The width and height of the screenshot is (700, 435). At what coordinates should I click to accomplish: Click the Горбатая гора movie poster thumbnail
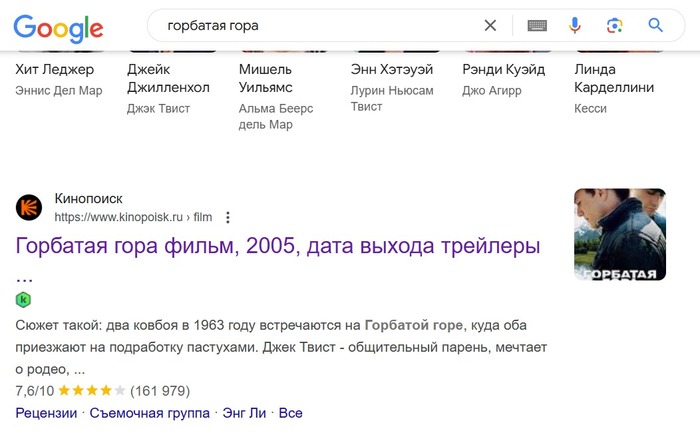[x=620, y=234]
